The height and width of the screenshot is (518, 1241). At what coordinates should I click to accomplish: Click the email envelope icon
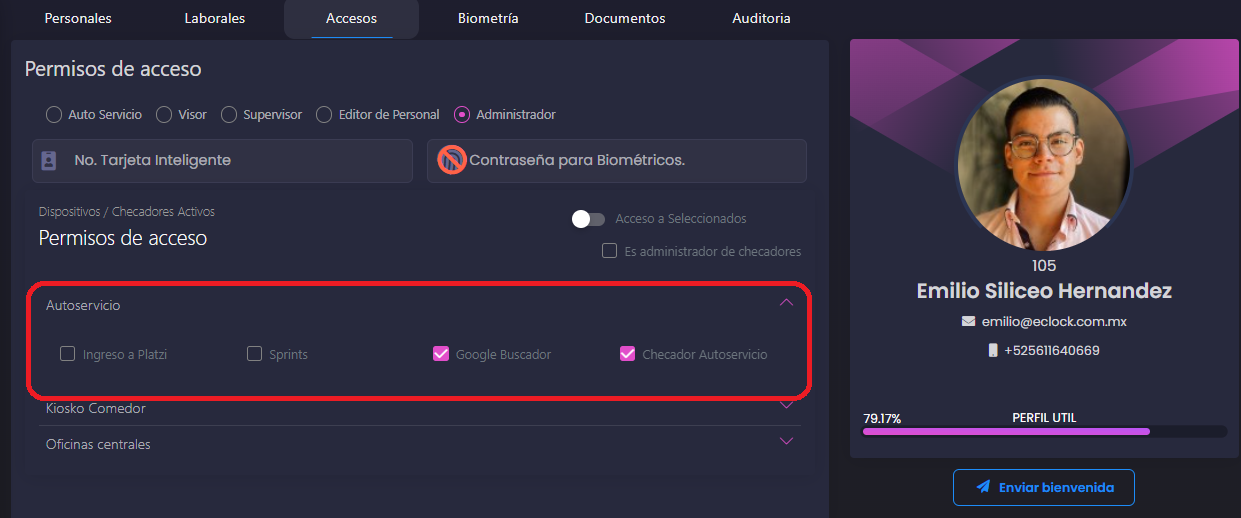968,322
